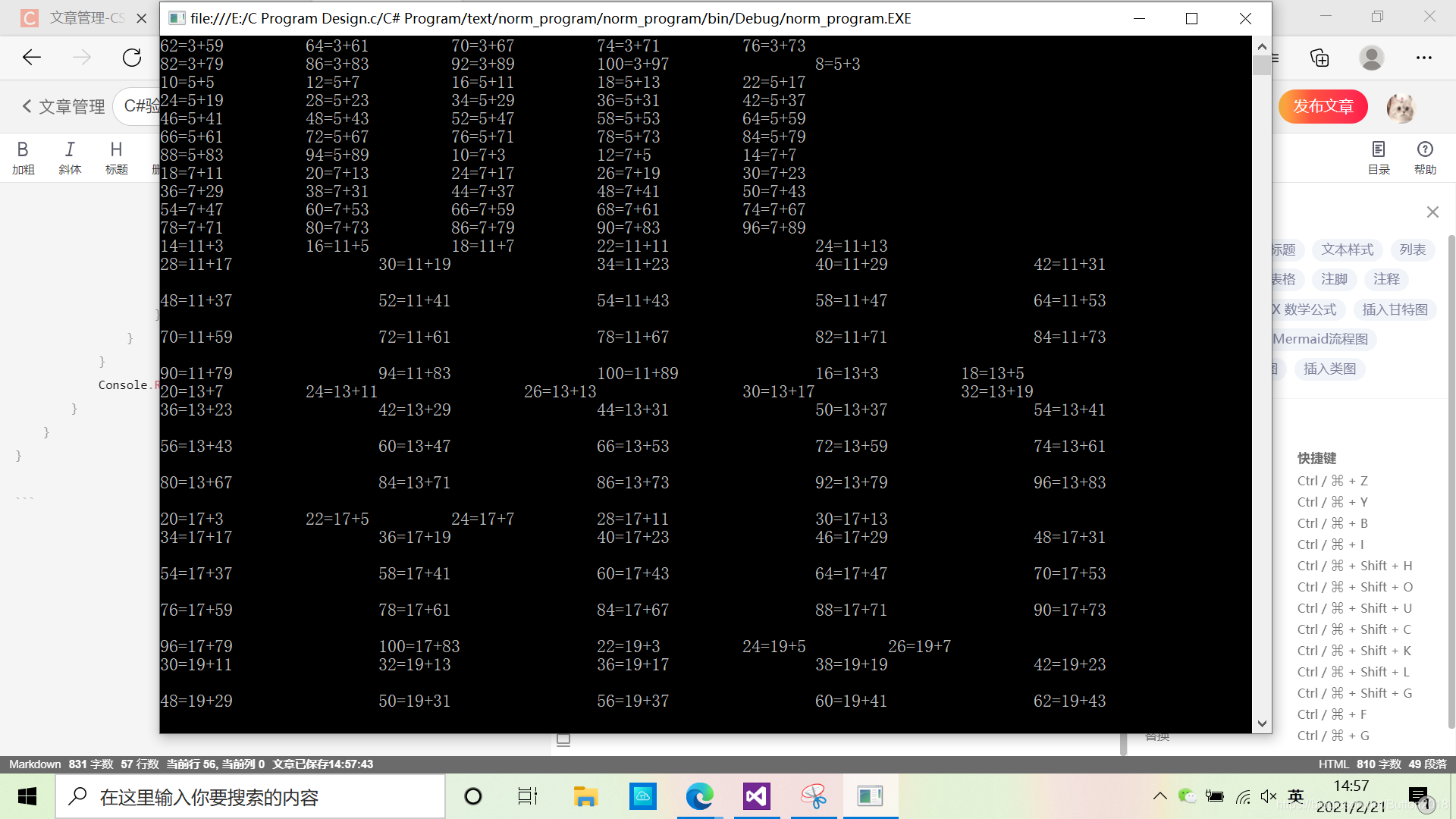Insert a heading with 标题 button
This screenshot has height=819, width=1456.
pyautogui.click(x=116, y=158)
